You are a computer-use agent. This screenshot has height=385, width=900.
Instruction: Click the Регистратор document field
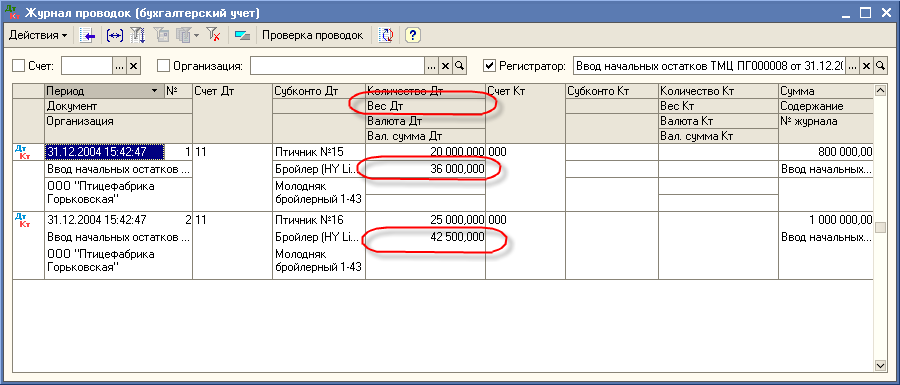[709, 66]
